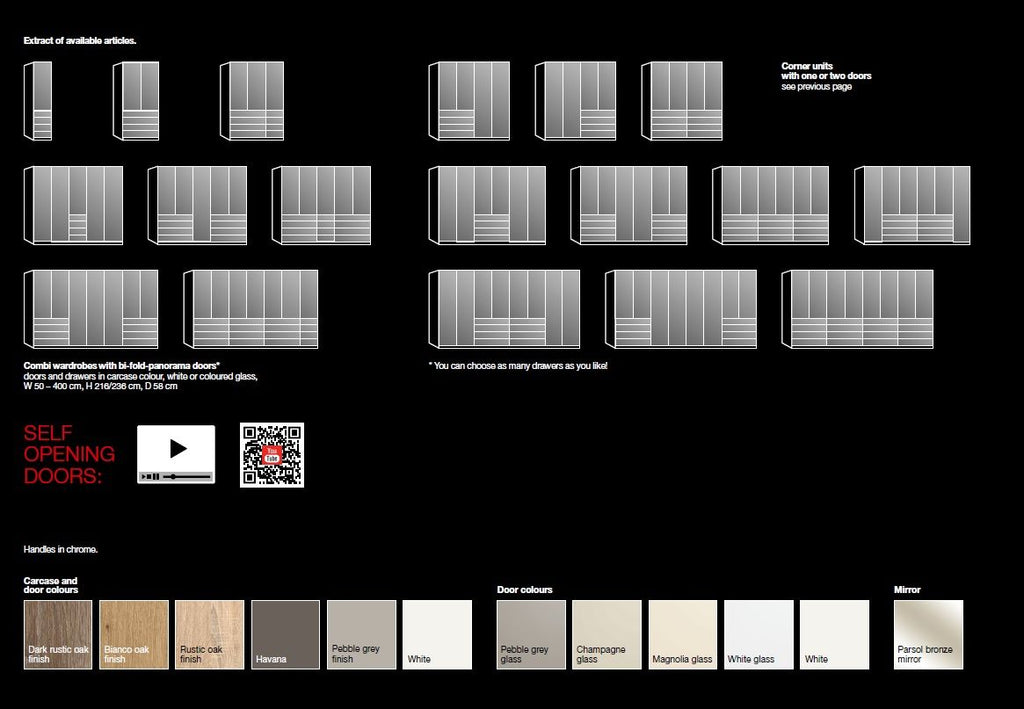Click the YouTube QR code
The image size is (1024, 709).
272,454
